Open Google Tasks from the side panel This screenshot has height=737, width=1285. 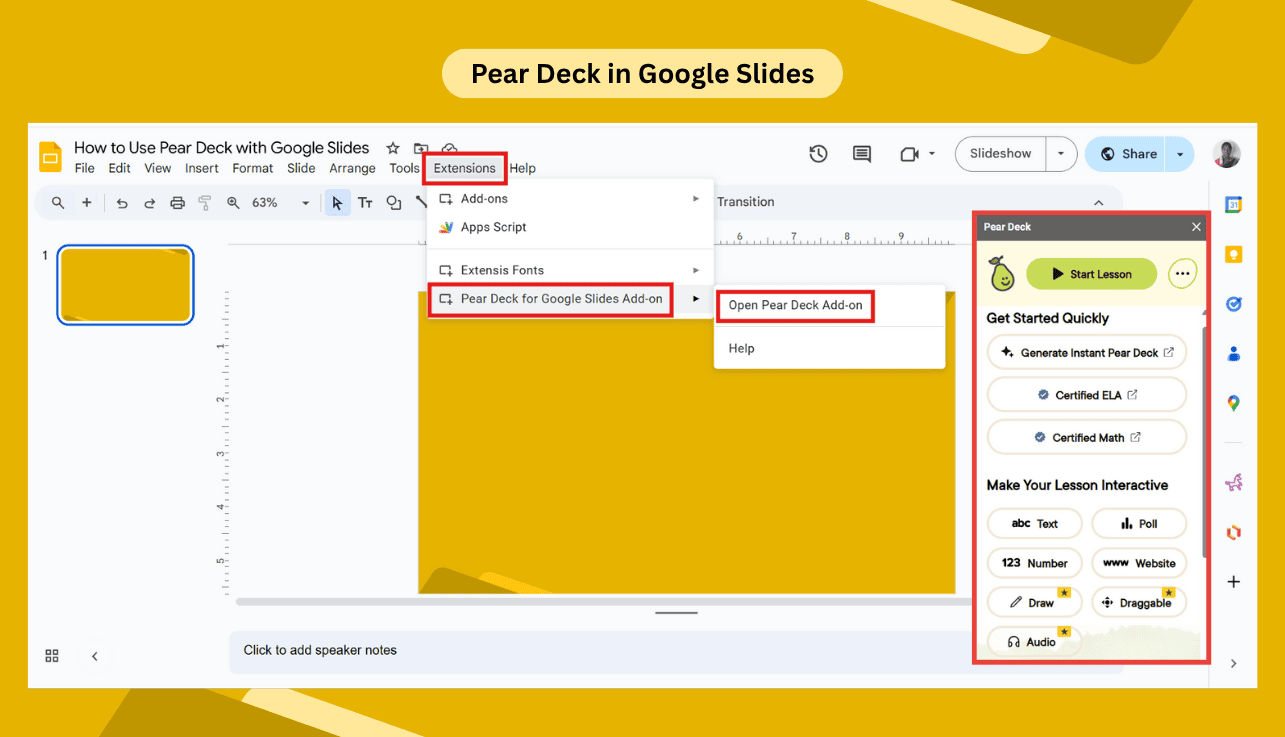(1233, 304)
